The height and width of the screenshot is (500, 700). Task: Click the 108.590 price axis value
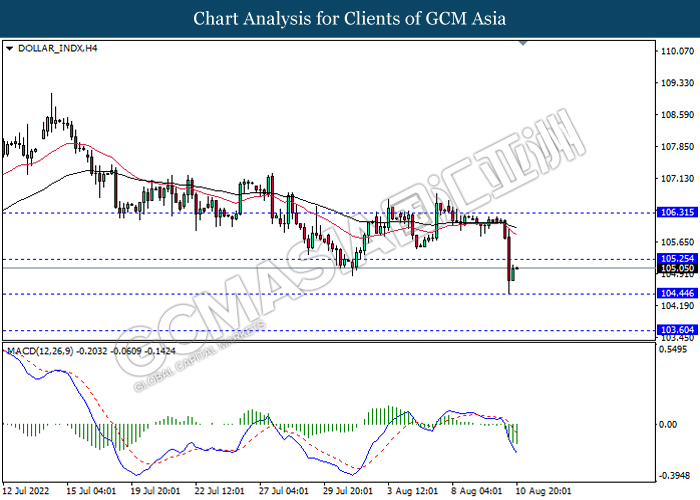(x=677, y=115)
